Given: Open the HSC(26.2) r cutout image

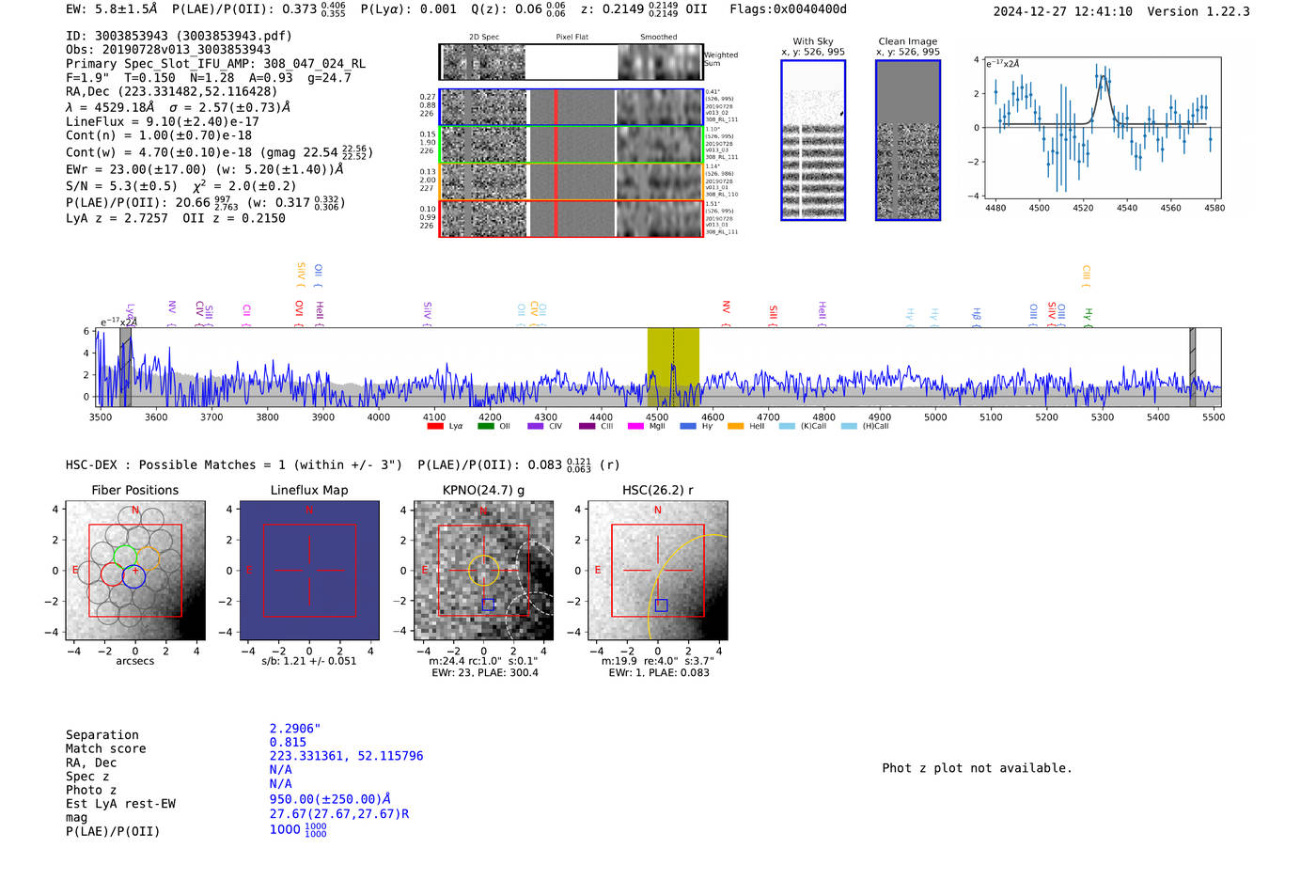Looking at the screenshot, I should [658, 571].
